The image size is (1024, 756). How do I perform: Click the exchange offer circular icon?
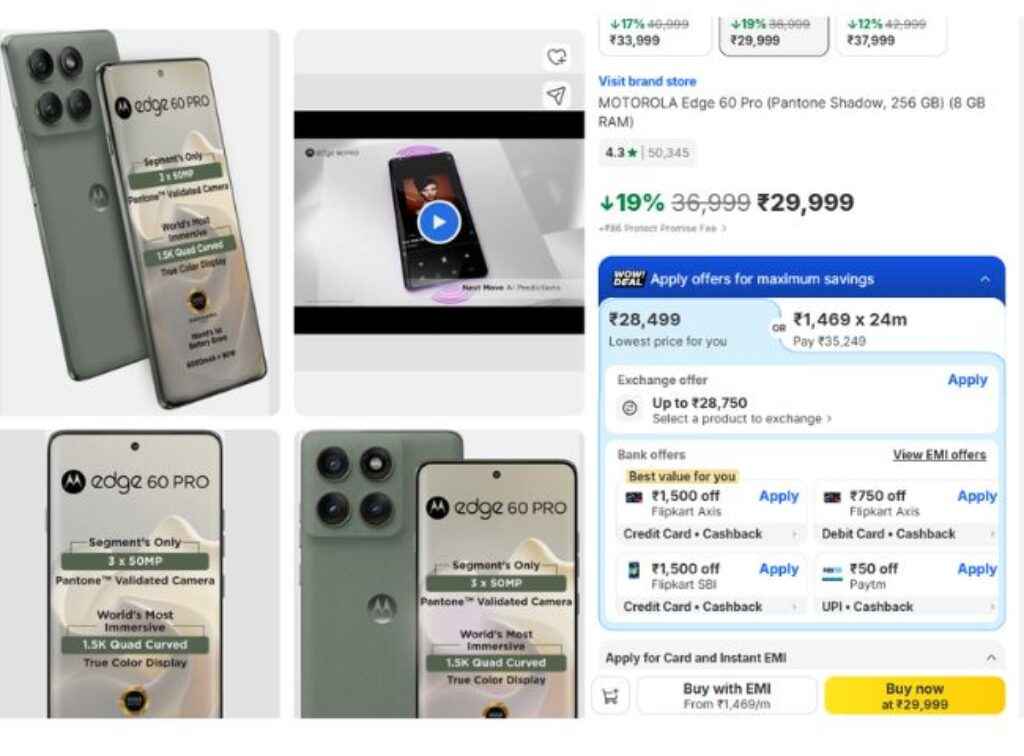[x=630, y=409]
